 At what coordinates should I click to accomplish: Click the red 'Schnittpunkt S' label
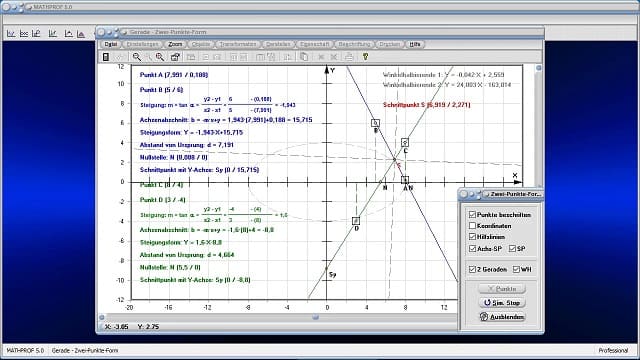coord(427,105)
